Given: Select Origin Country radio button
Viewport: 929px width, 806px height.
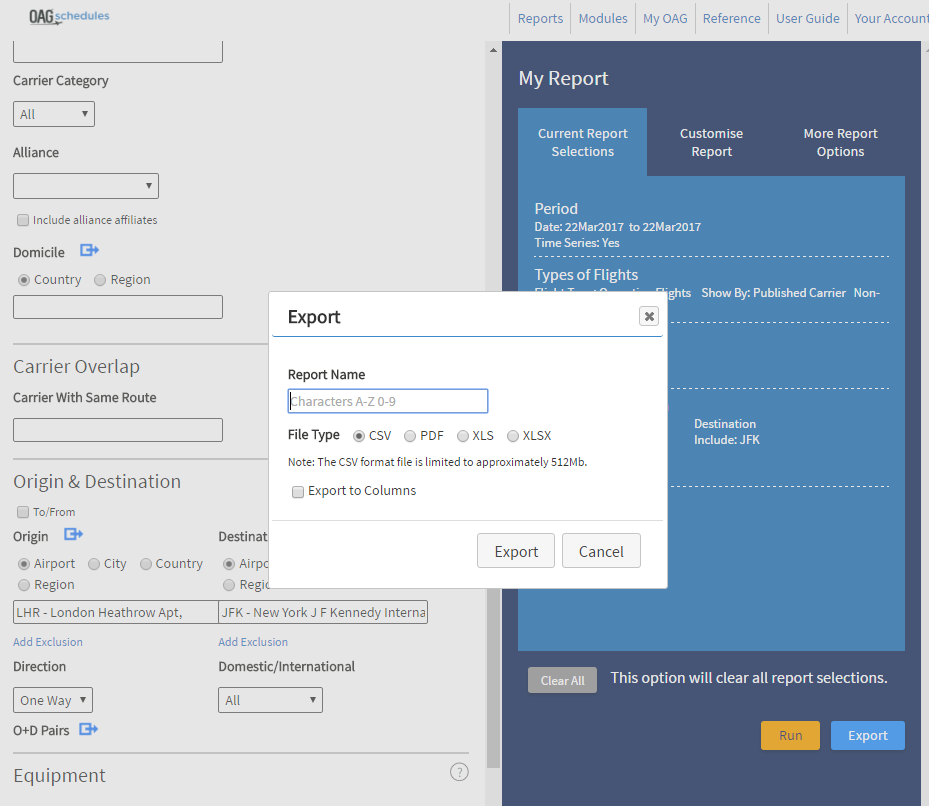Looking at the screenshot, I should 146,564.
